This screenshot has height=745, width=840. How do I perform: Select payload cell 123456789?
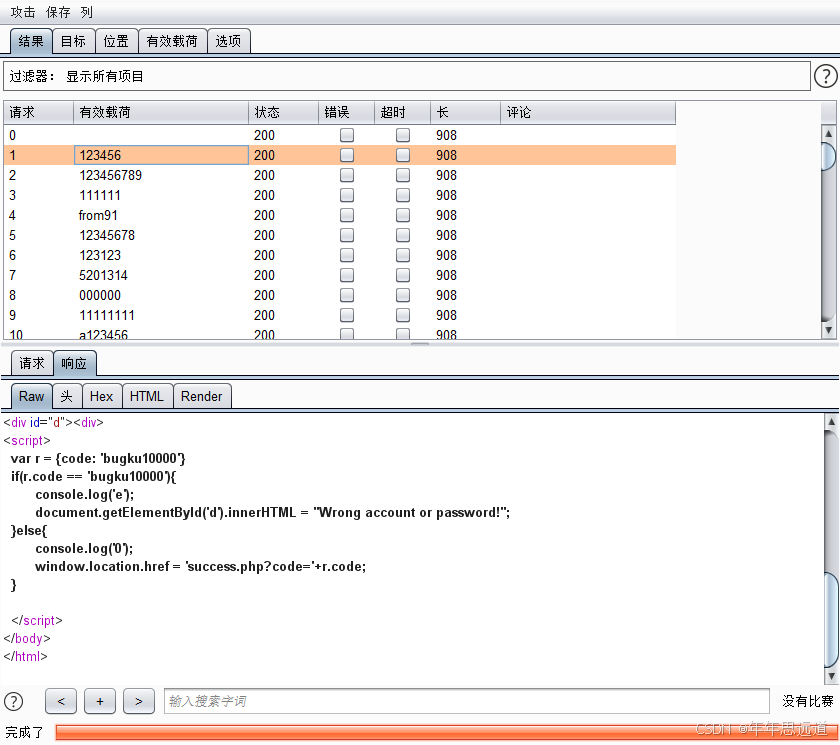pos(161,175)
